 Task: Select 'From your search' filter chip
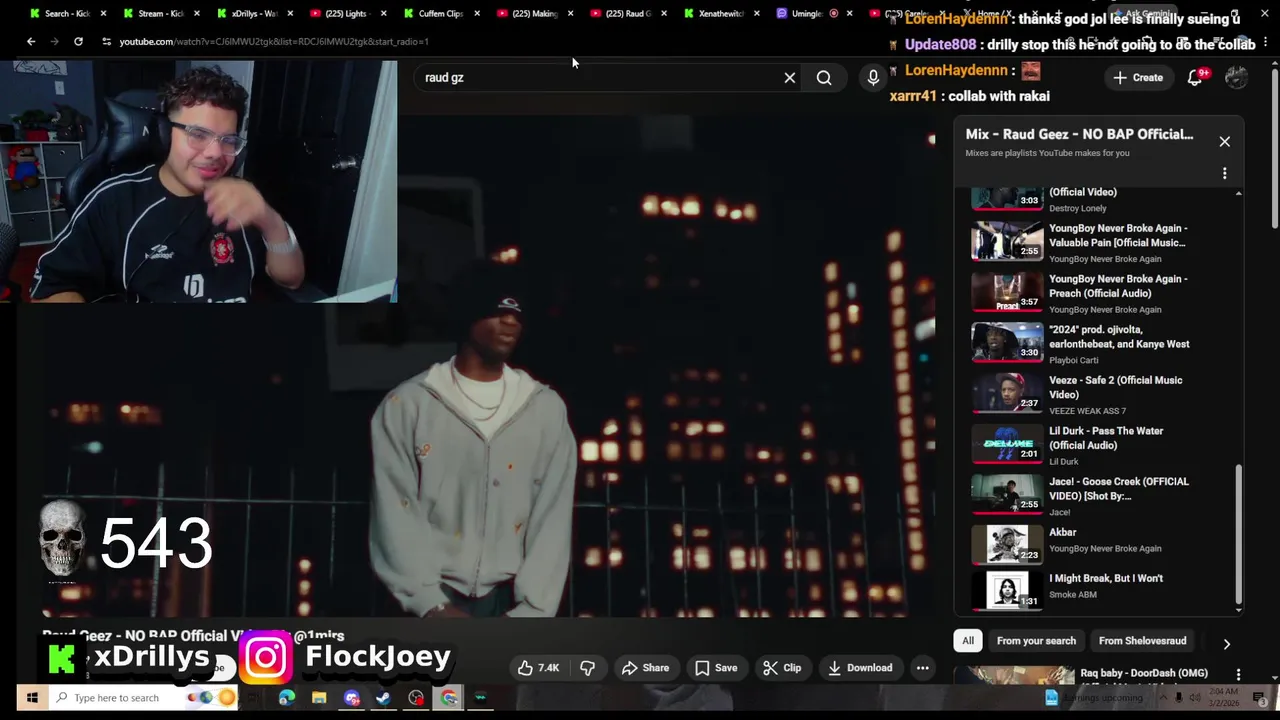click(x=1036, y=641)
